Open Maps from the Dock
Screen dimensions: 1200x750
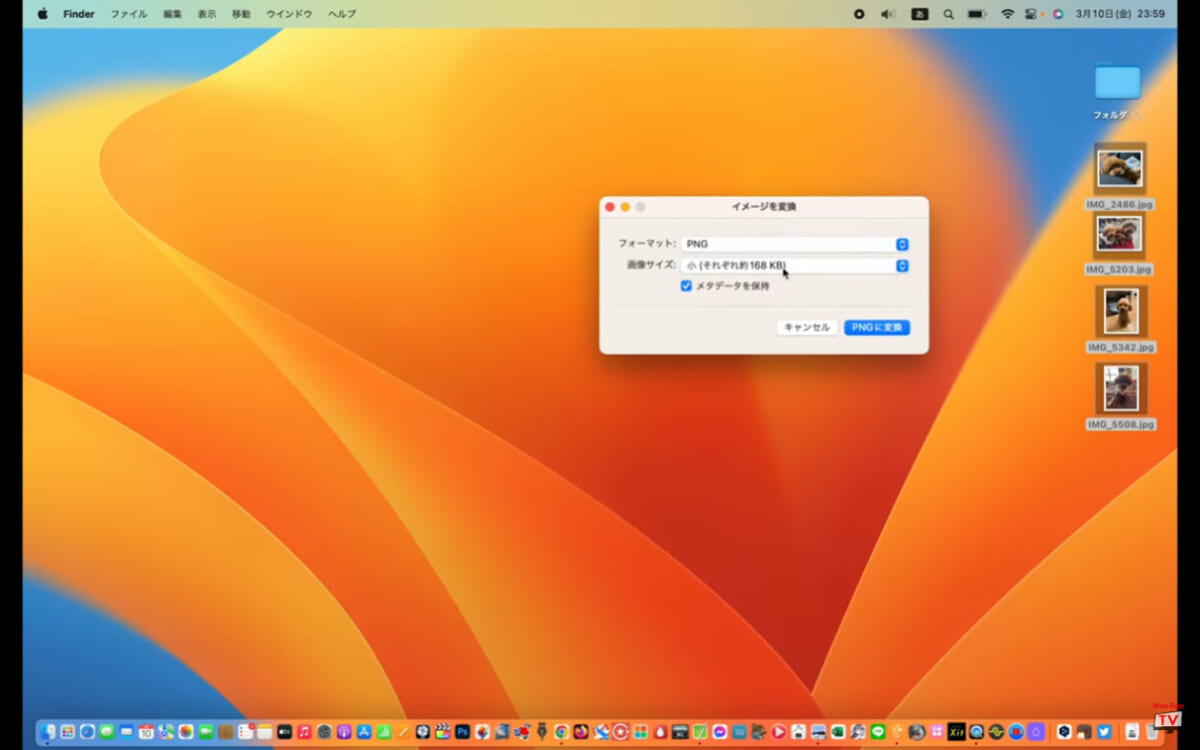pyautogui.click(x=166, y=732)
